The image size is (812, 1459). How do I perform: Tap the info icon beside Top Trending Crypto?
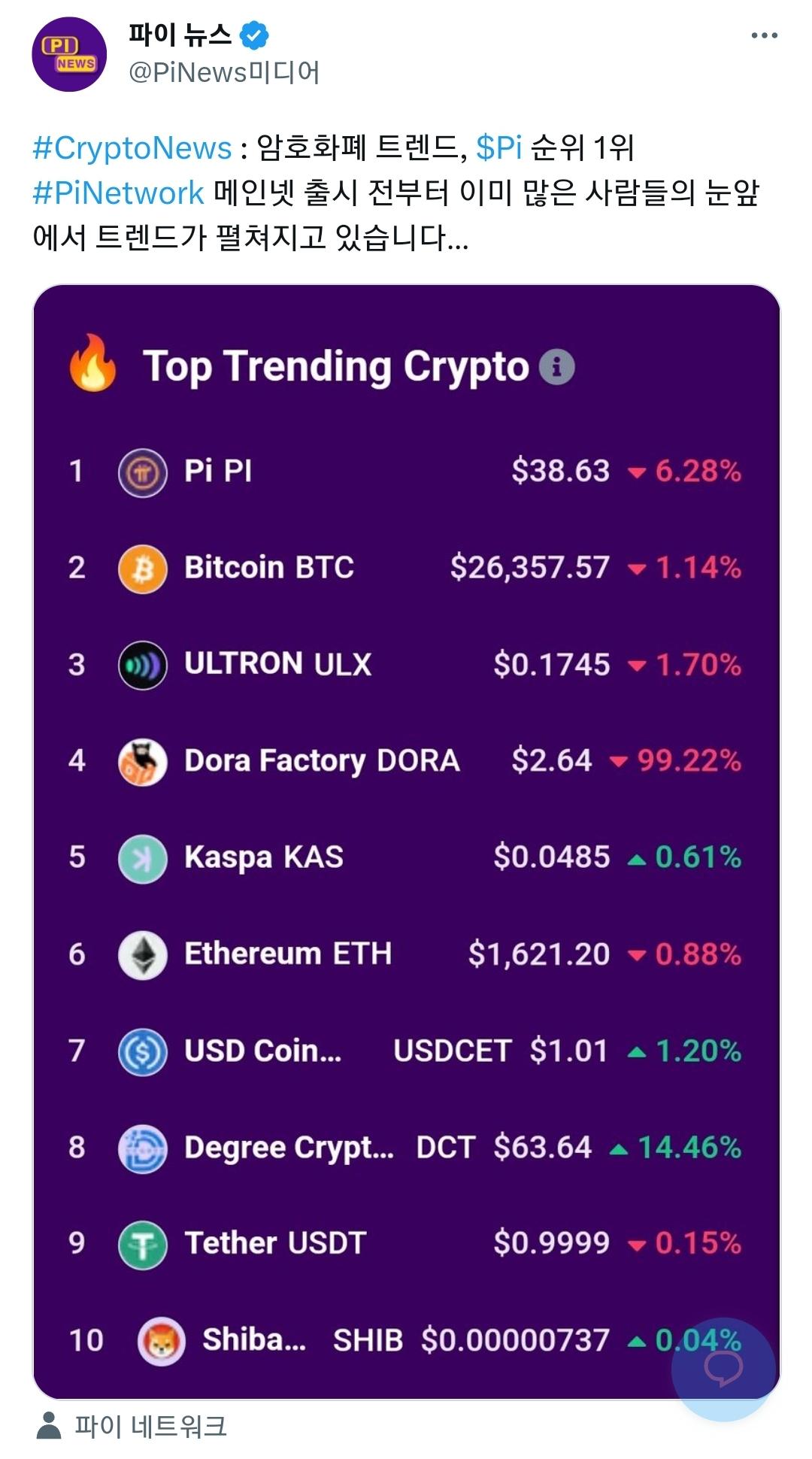click(x=556, y=367)
